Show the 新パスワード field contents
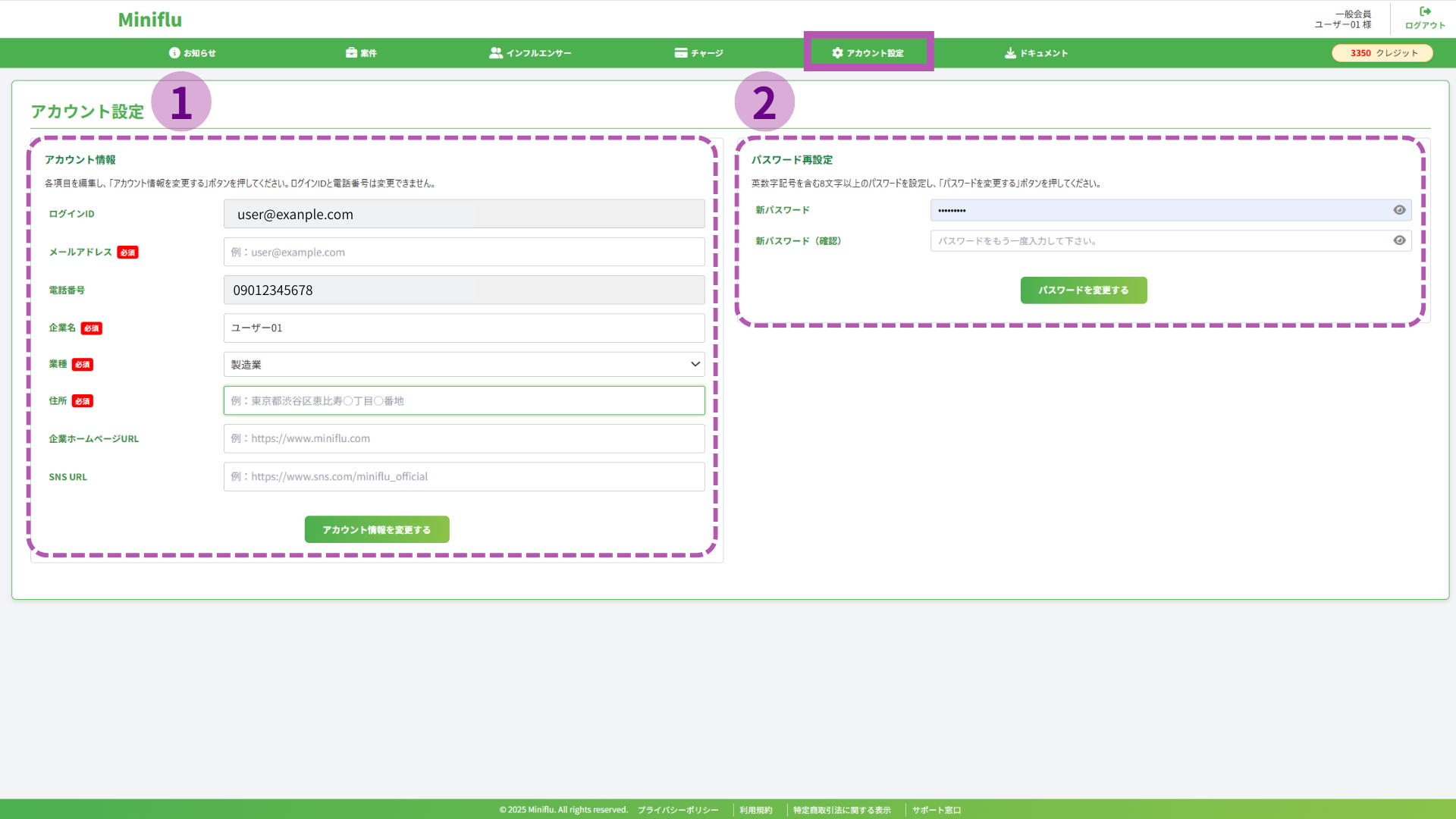 [1399, 210]
